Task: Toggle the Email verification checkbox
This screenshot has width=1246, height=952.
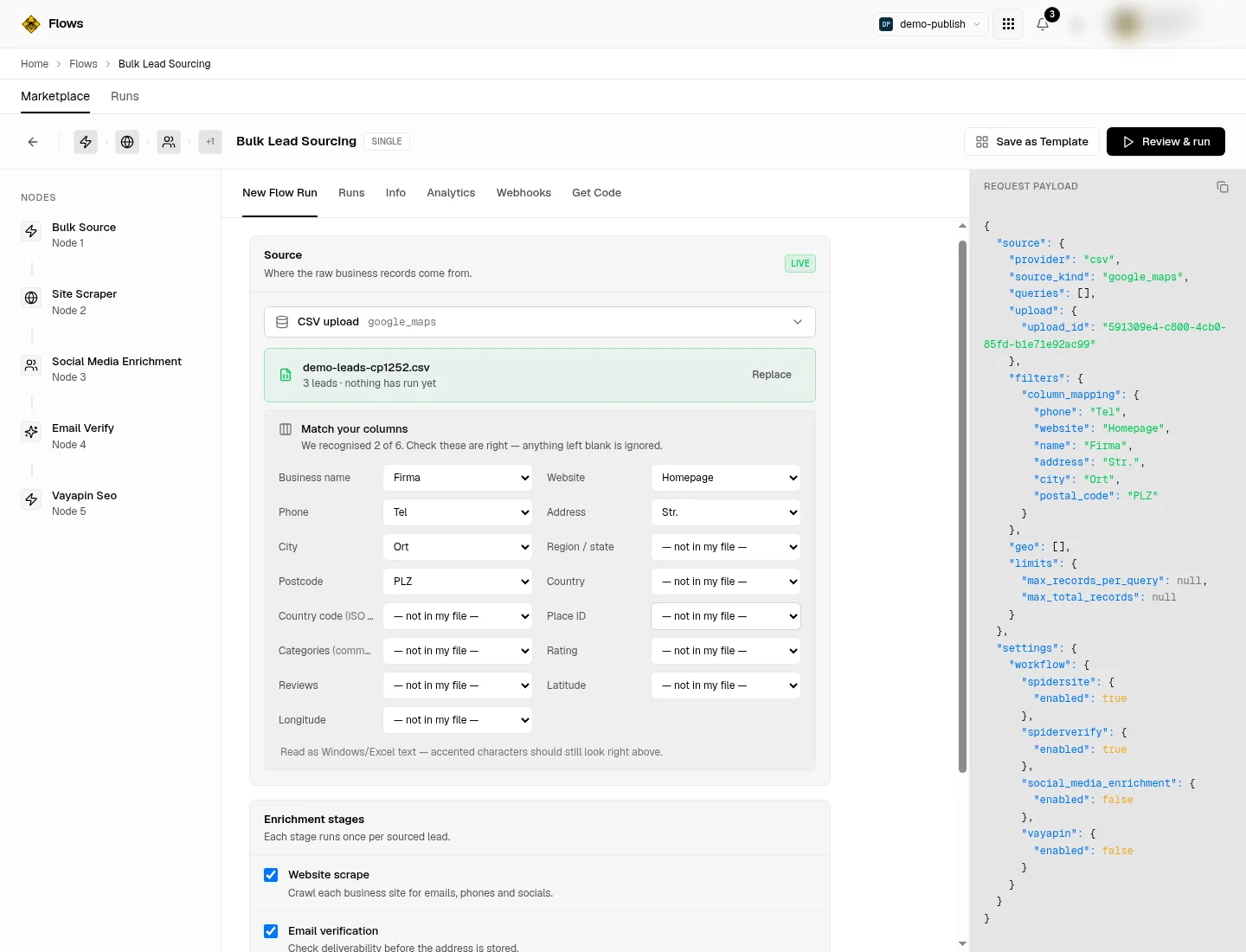Action: (x=271, y=931)
